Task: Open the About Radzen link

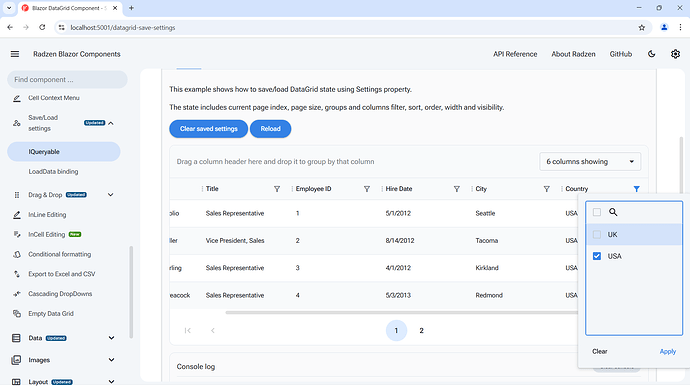Action: (573, 54)
